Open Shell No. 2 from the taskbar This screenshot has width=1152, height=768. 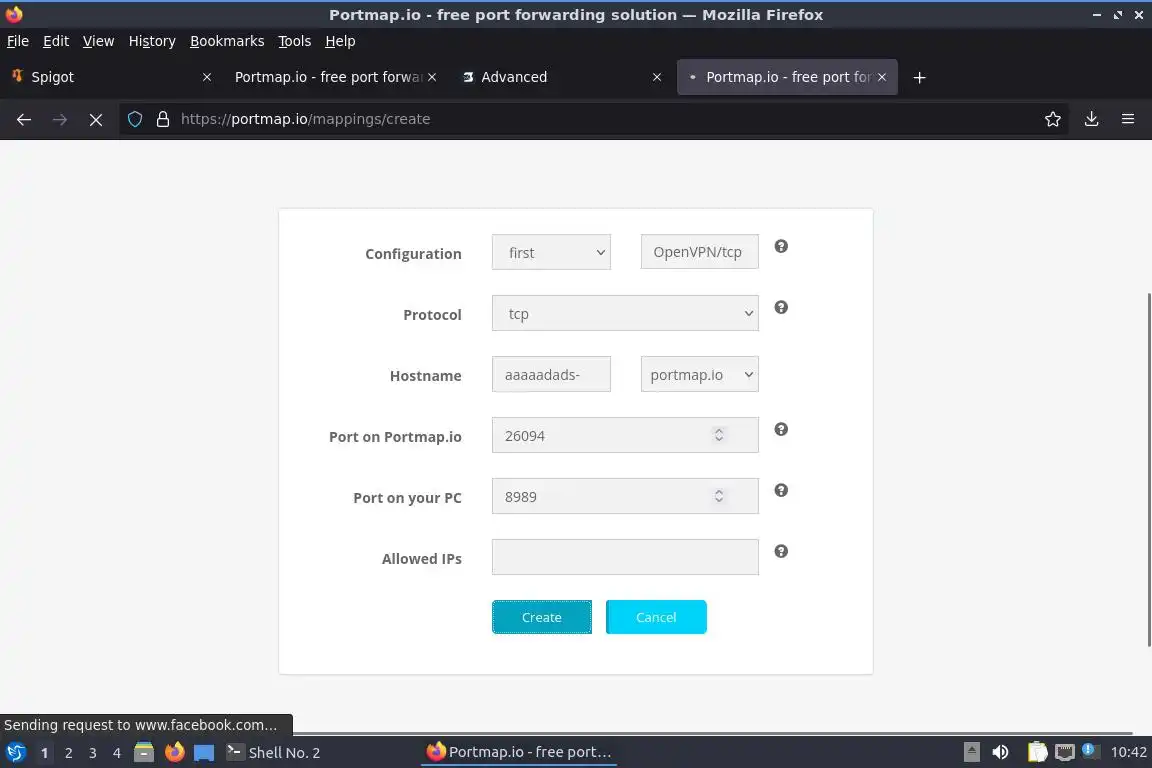click(274, 753)
